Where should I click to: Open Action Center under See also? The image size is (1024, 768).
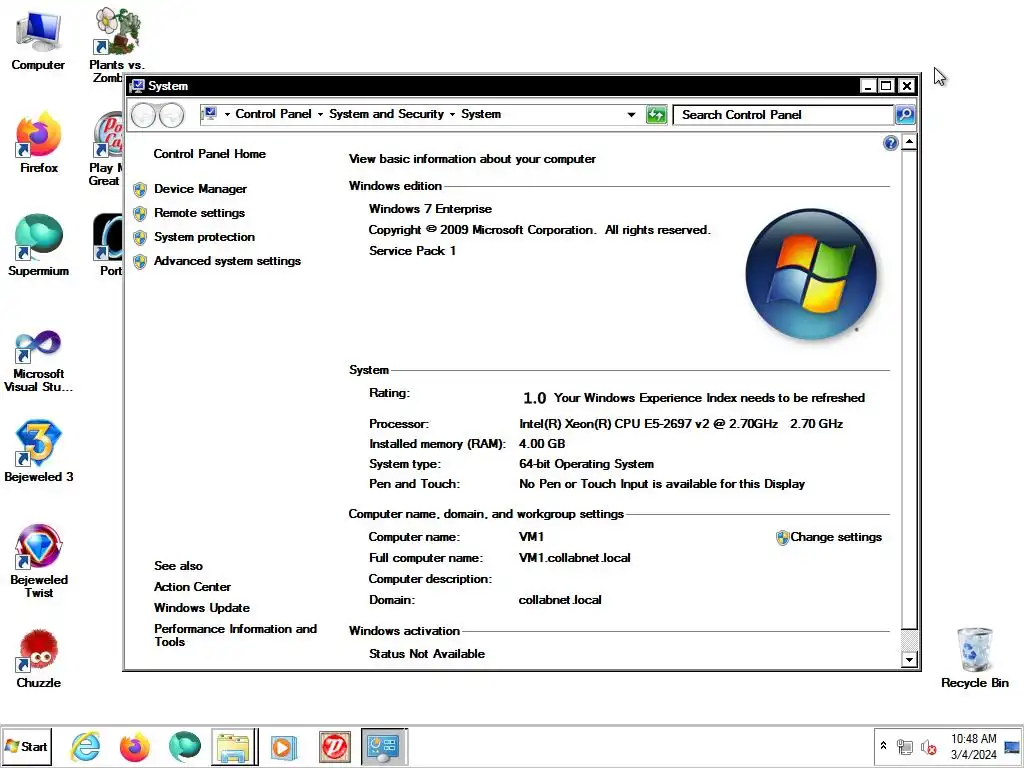point(192,586)
